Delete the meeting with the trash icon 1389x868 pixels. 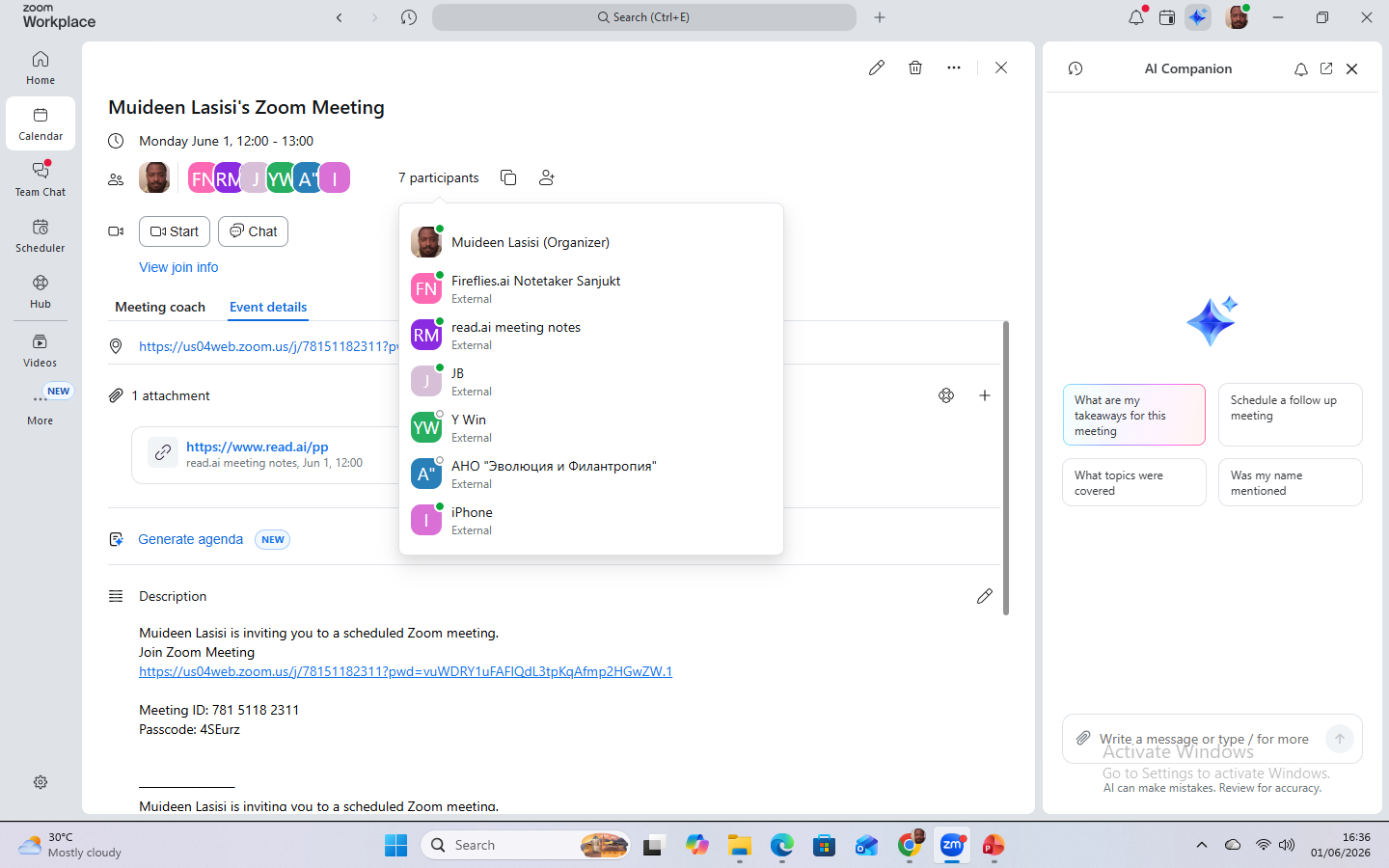(915, 68)
